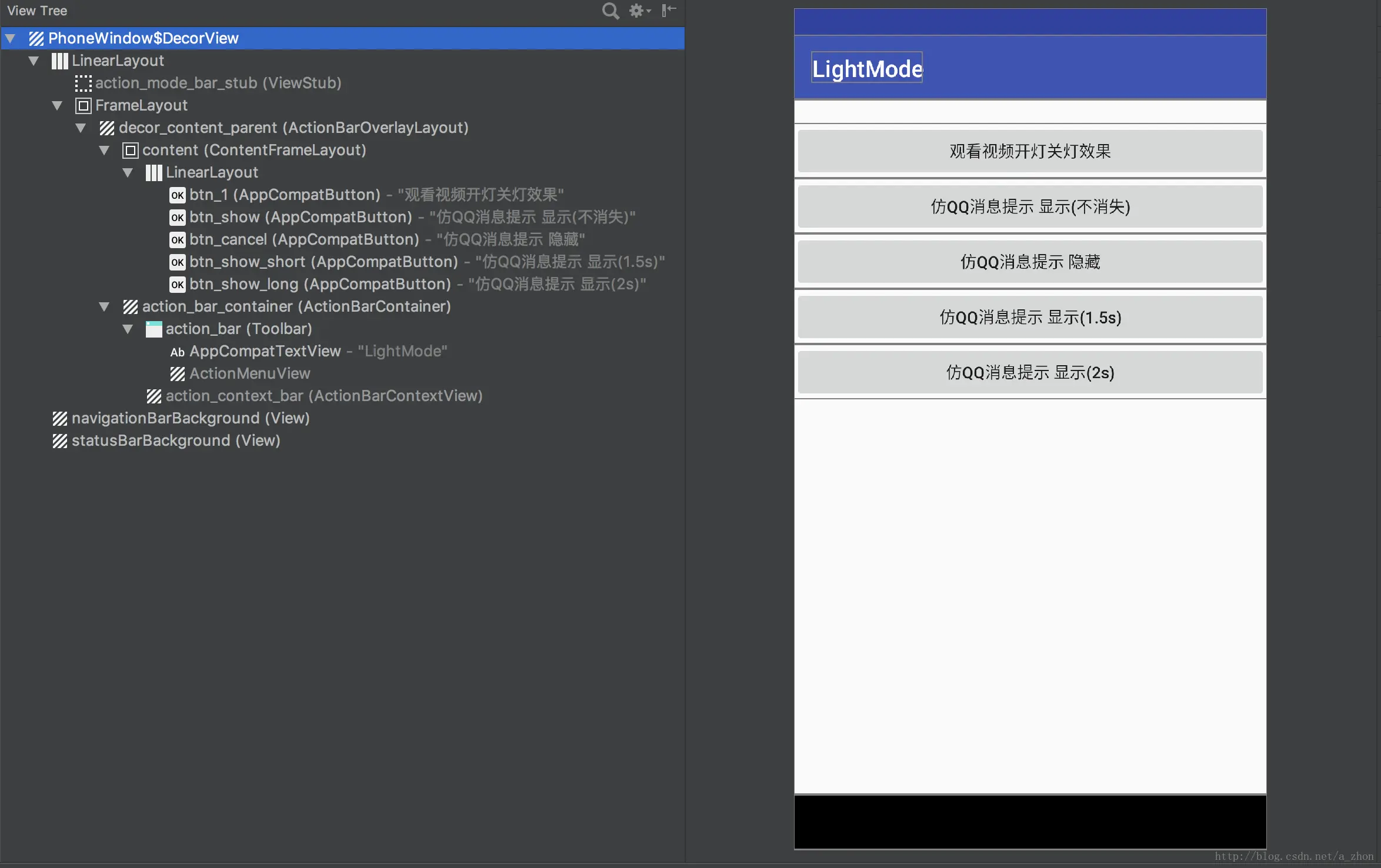The image size is (1381, 868).
Task: Click the search magnifier icon in View Tree
Action: (610, 11)
